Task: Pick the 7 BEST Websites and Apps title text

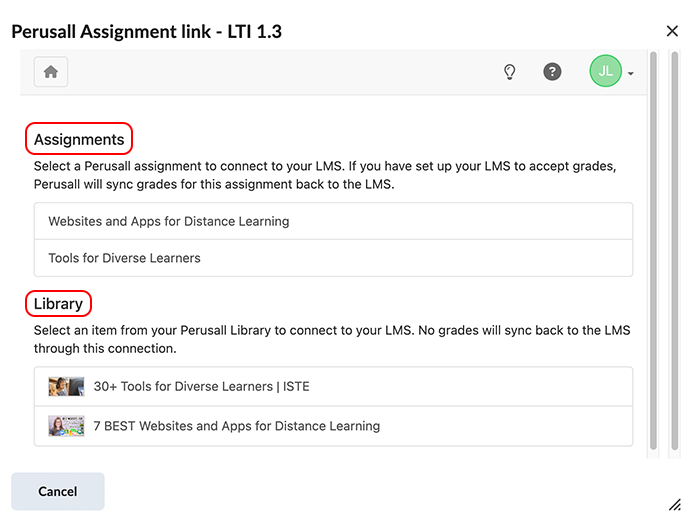Action: tap(237, 426)
